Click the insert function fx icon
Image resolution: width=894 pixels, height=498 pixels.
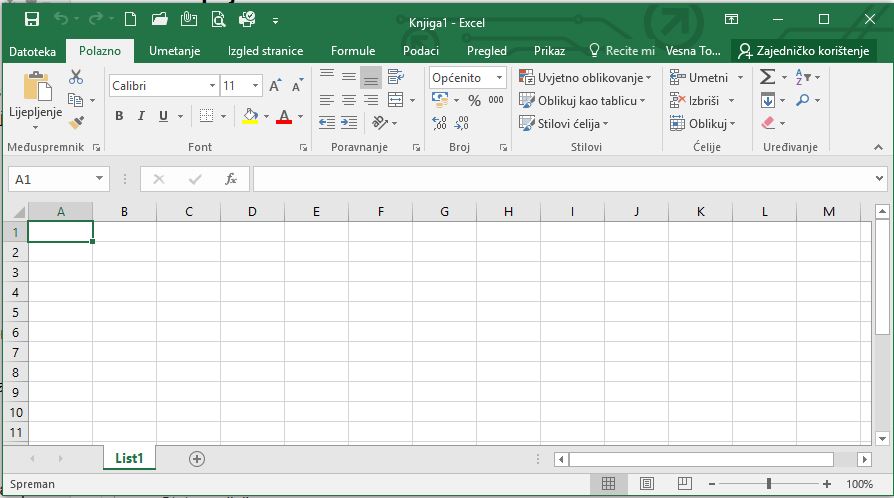[231, 179]
